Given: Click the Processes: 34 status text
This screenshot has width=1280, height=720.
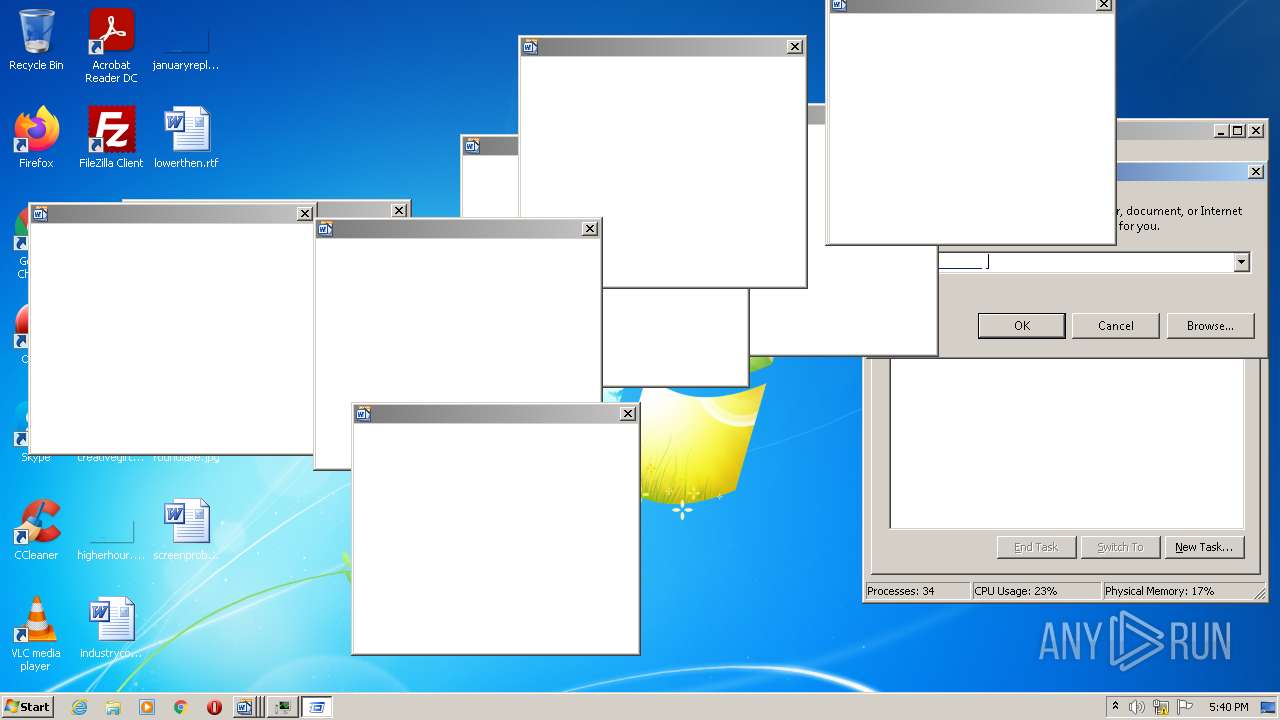Looking at the screenshot, I should coord(901,591).
